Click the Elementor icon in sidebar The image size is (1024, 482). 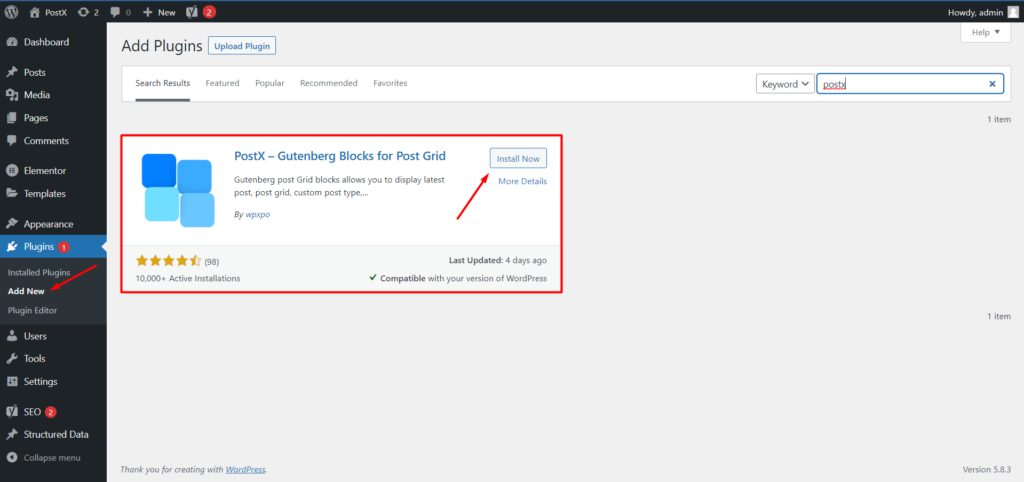12,171
